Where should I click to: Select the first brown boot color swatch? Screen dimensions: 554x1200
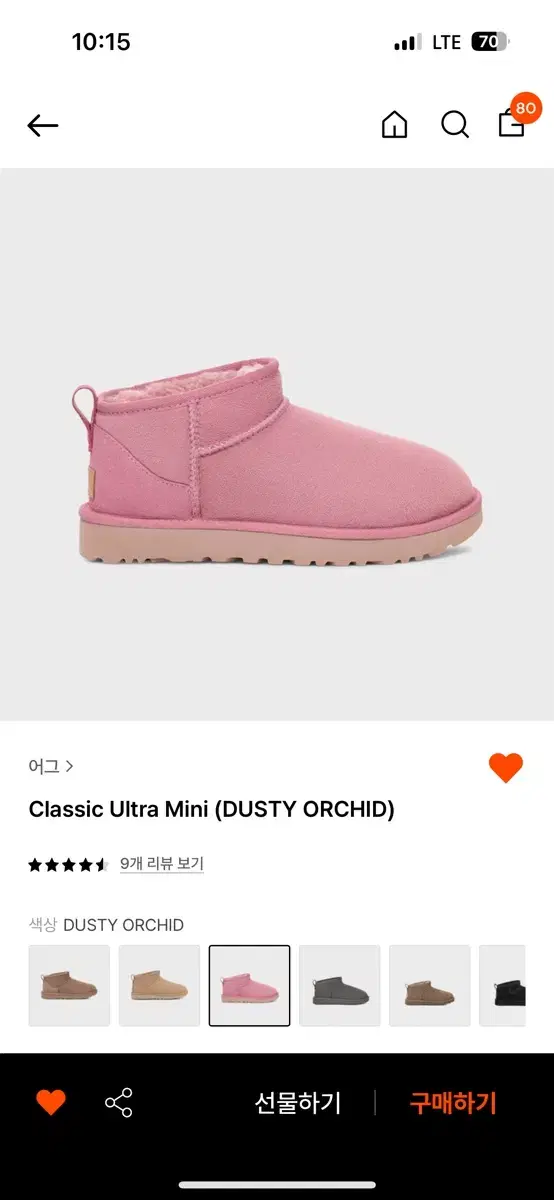click(x=69, y=985)
